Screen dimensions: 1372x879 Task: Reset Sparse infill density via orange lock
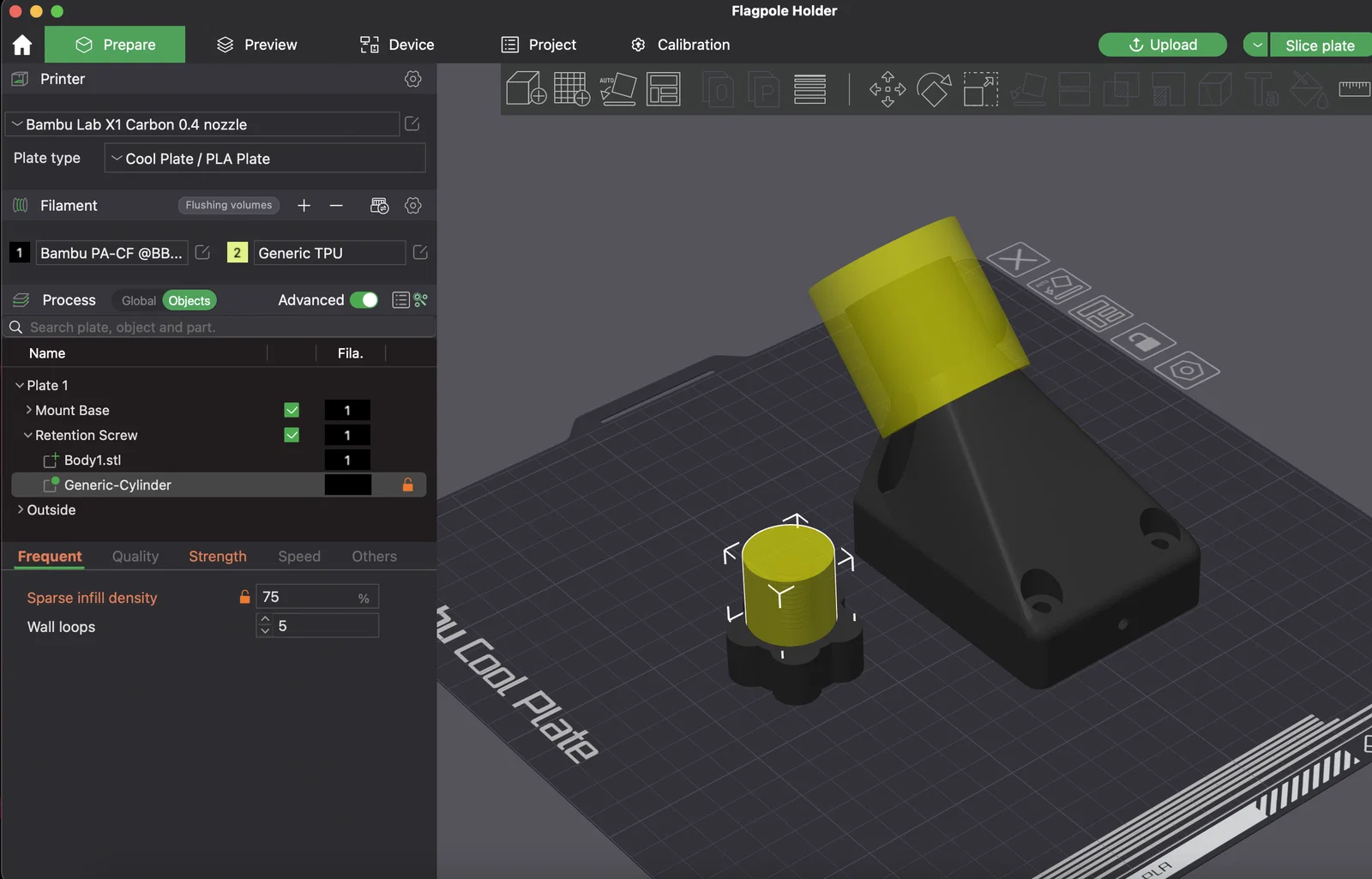[x=244, y=597]
